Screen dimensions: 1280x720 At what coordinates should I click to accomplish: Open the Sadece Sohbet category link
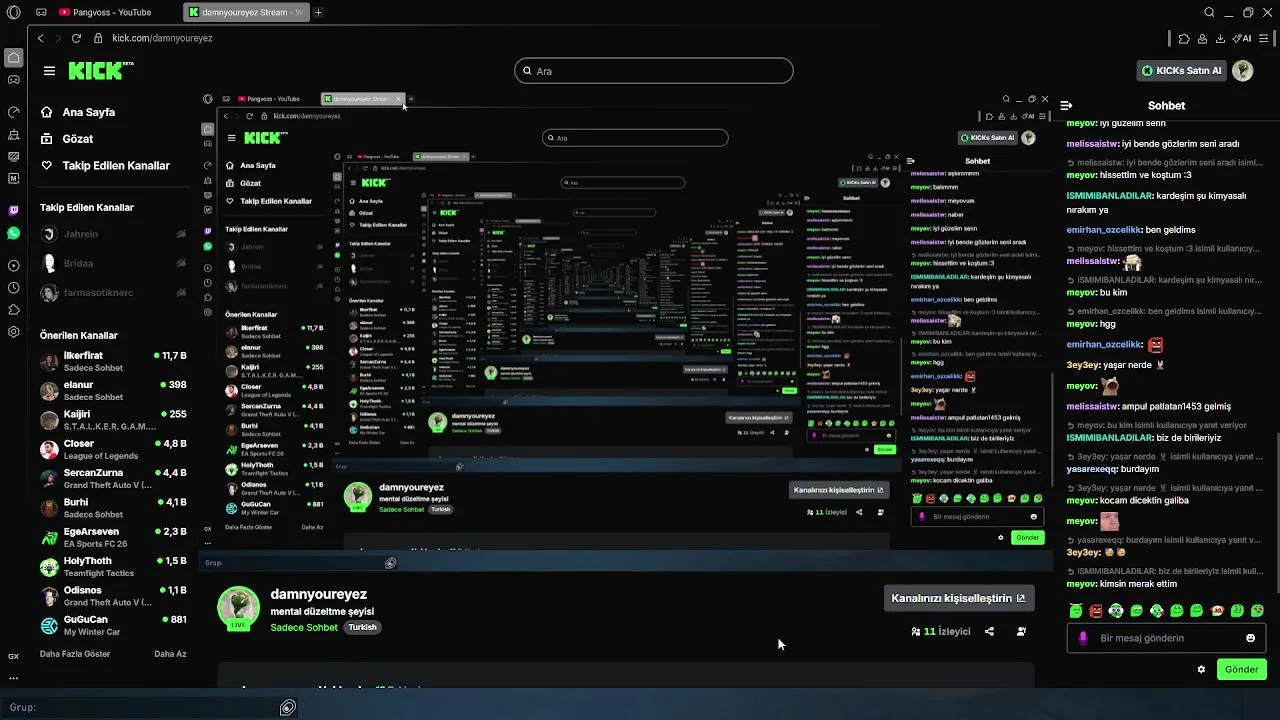(x=304, y=627)
